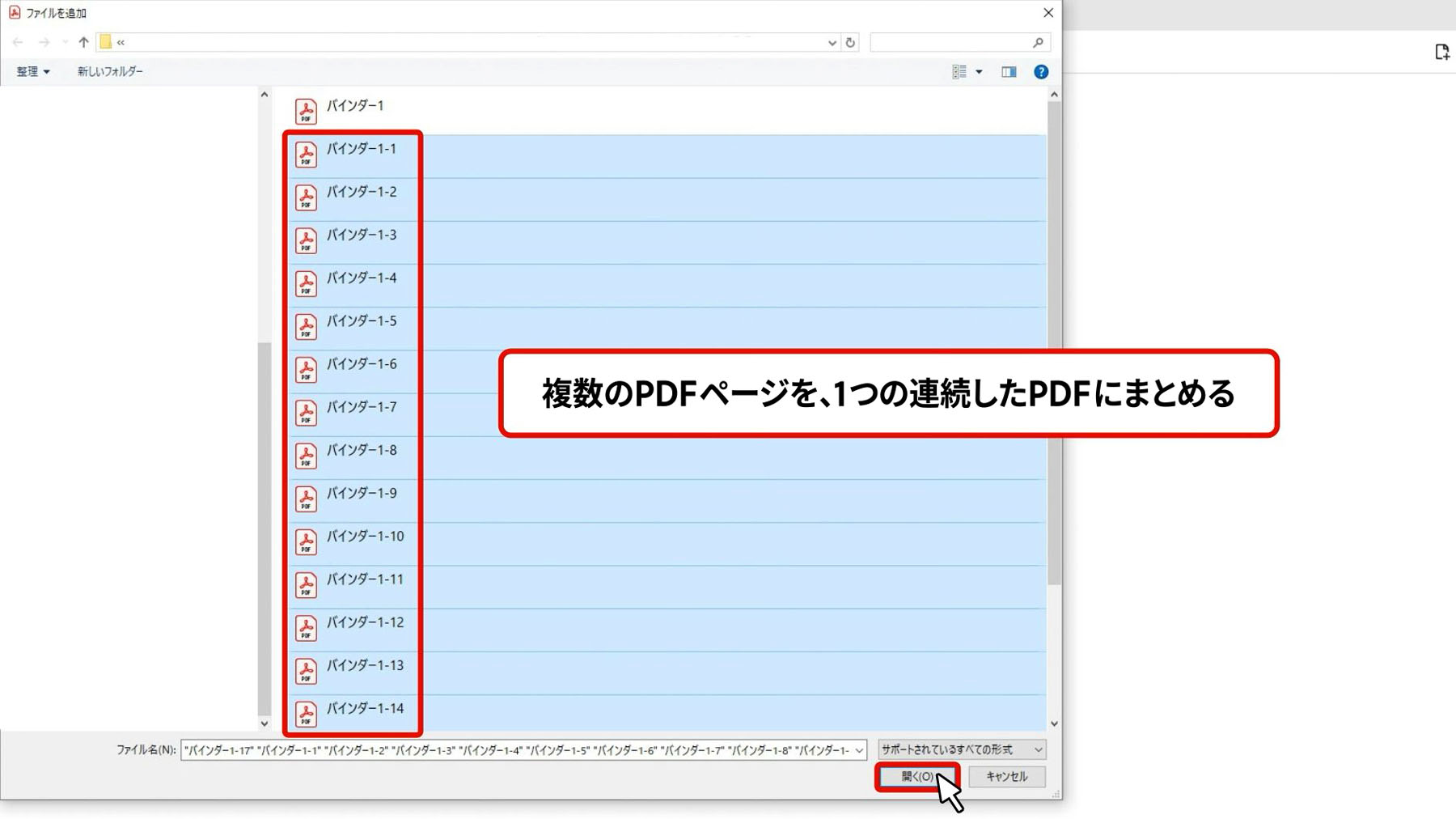
Task: Click the create-file icon in the background window
Action: coord(1442,52)
